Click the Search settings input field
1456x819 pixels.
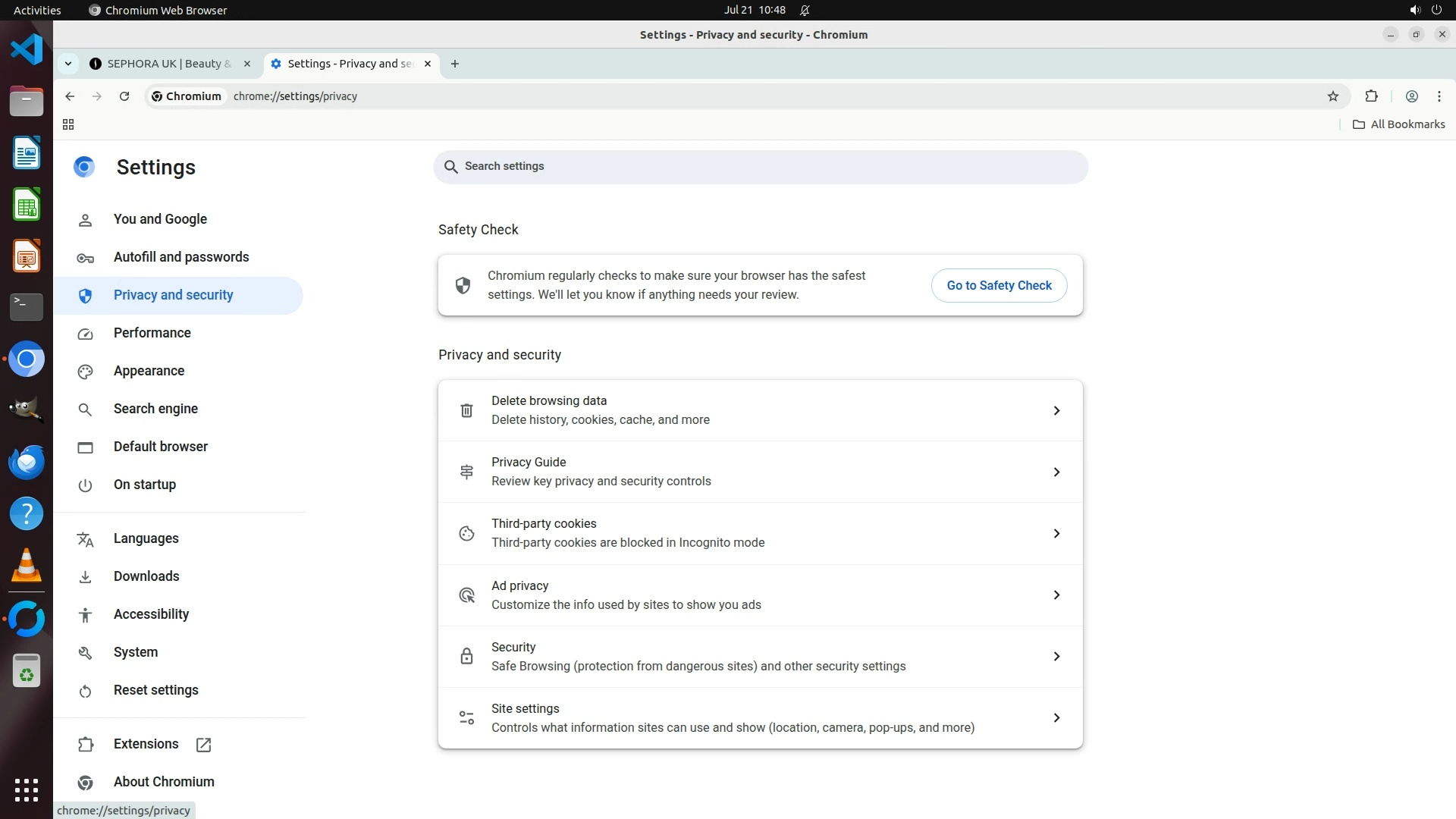758,166
